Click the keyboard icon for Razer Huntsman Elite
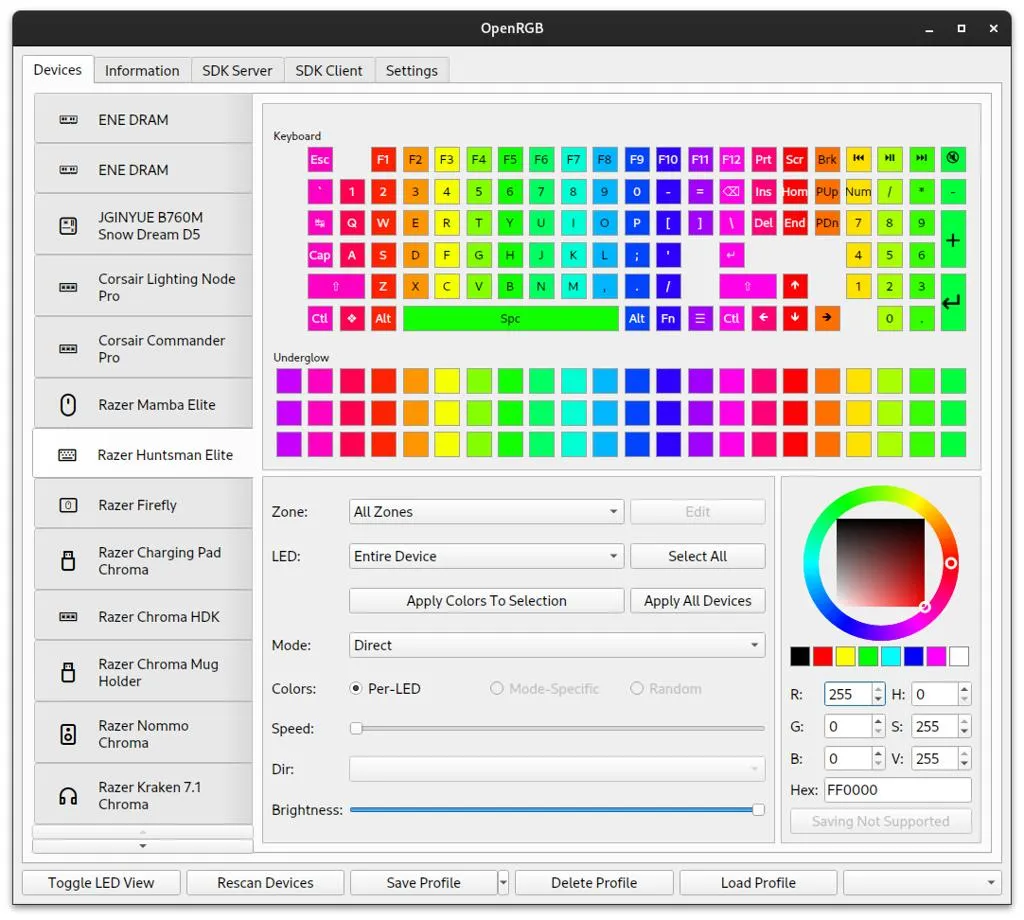 tap(67, 455)
